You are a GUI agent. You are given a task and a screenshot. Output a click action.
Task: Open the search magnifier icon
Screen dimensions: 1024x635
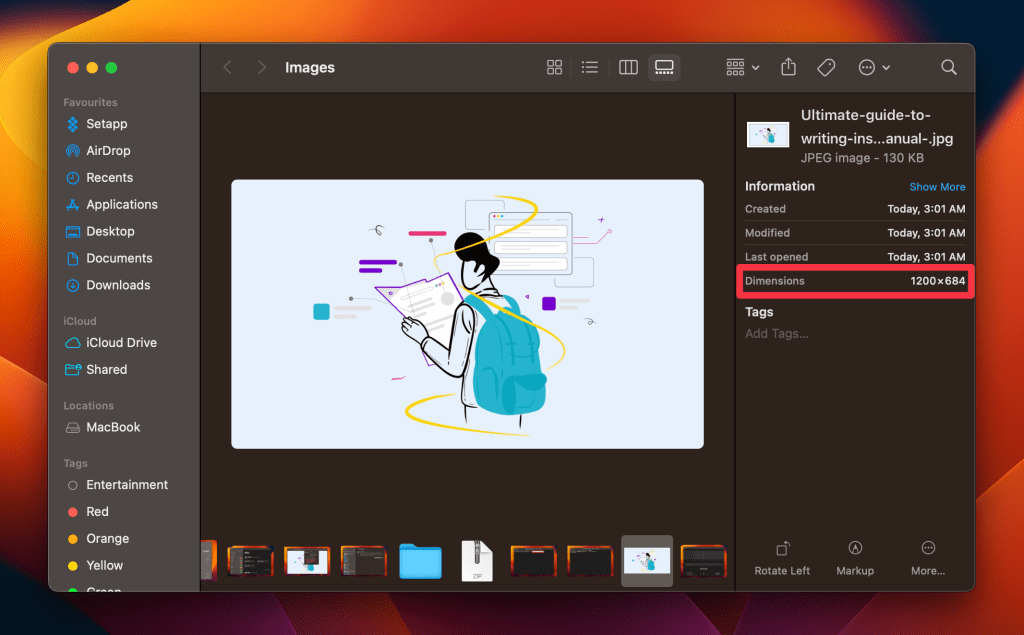(x=948, y=67)
